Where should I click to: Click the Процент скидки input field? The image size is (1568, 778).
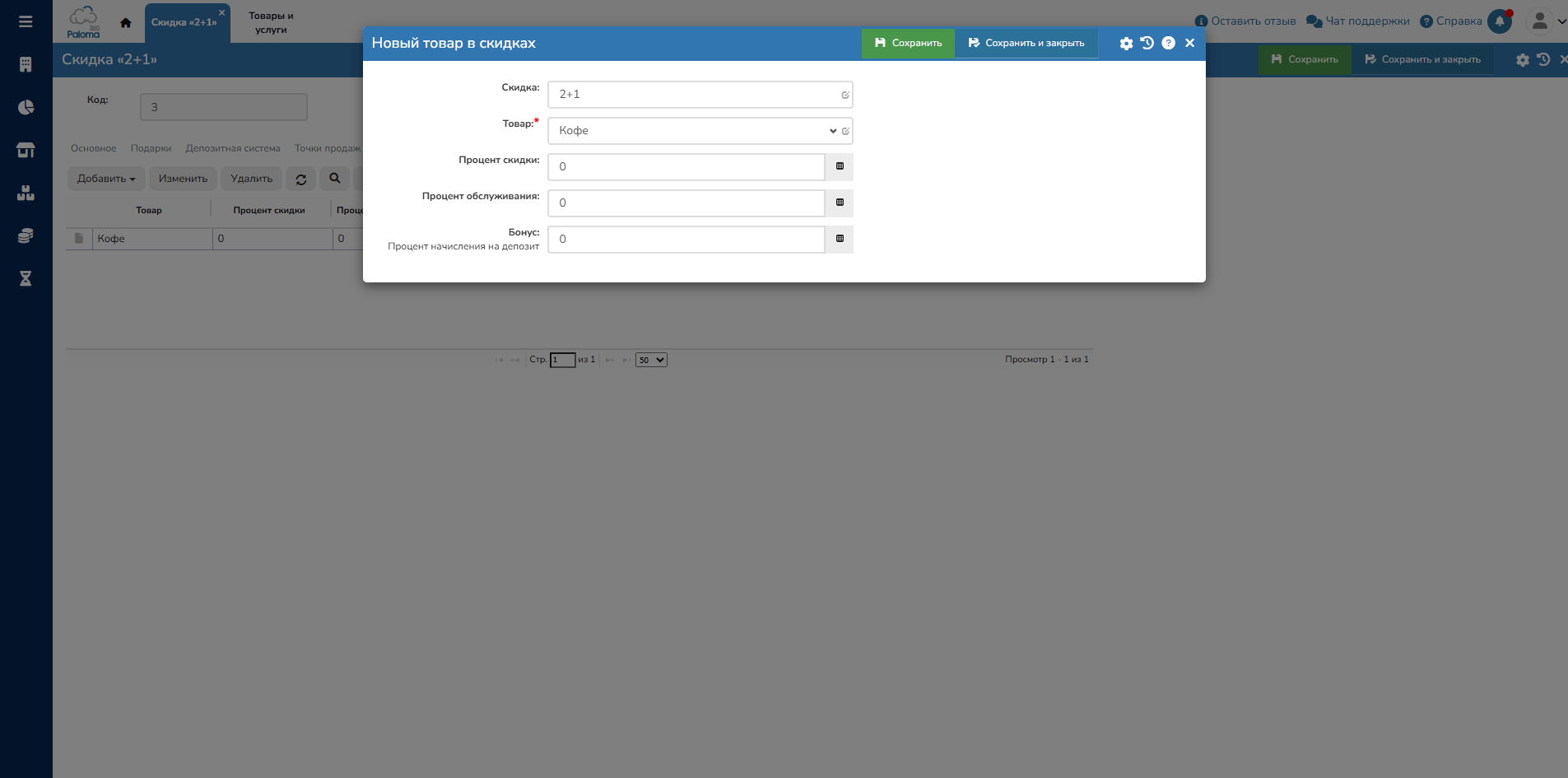click(x=686, y=166)
